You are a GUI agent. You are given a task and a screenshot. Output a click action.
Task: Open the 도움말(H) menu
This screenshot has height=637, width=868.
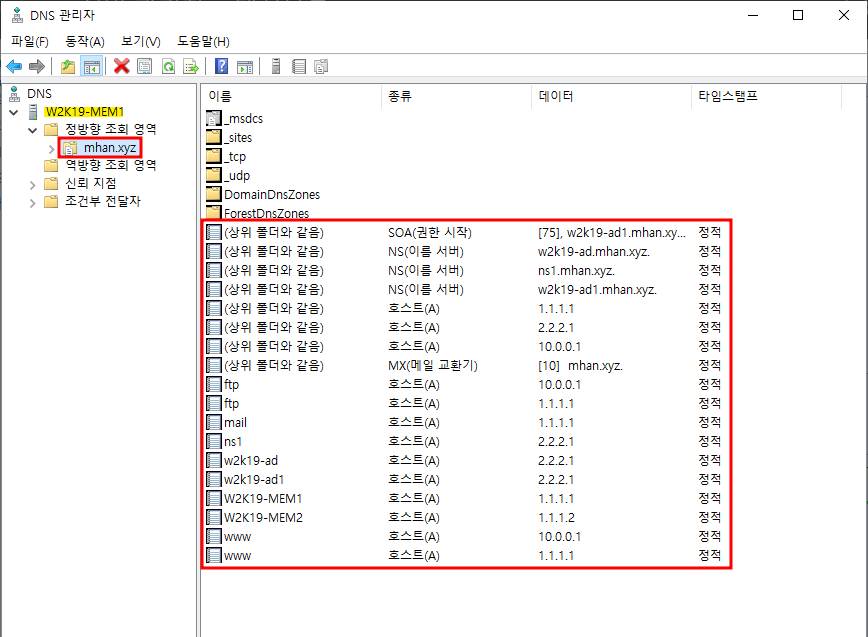click(x=203, y=42)
